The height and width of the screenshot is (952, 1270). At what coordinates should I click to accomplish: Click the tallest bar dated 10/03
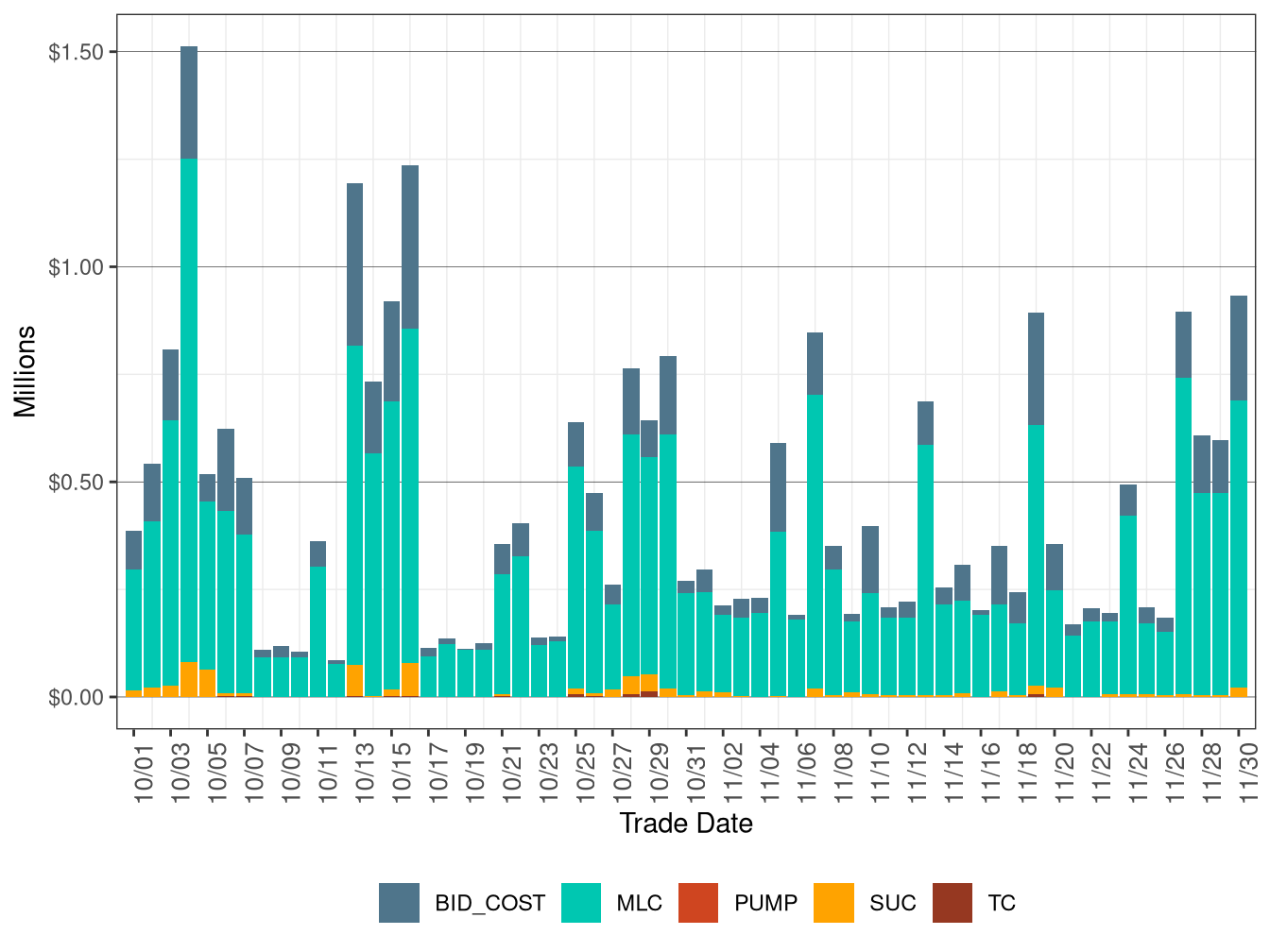(188, 378)
